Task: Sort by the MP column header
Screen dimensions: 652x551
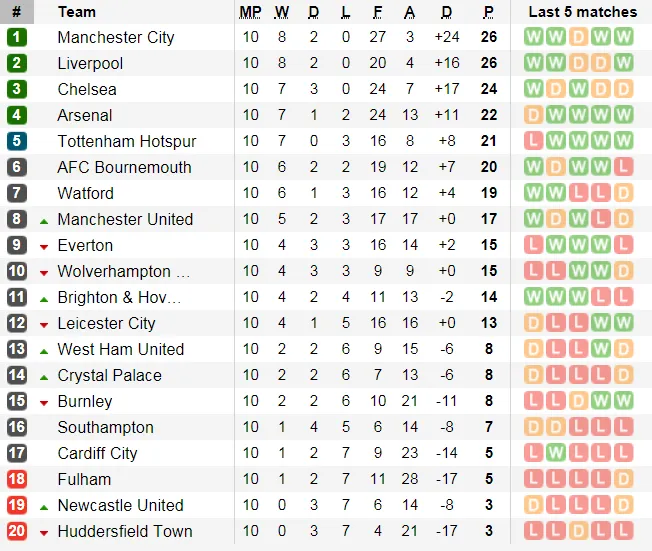Action: pos(250,12)
